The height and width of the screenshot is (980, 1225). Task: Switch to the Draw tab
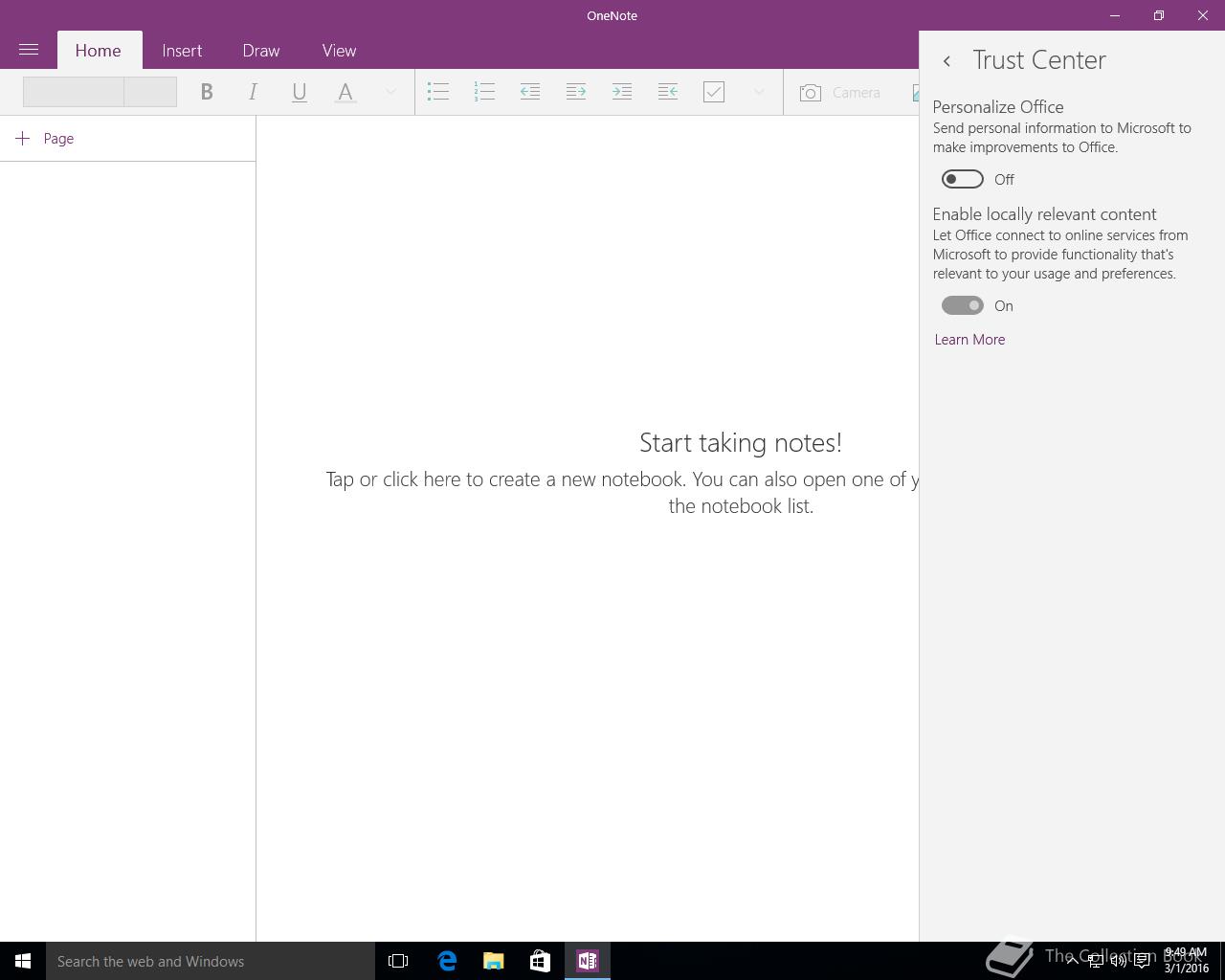pyautogui.click(x=261, y=50)
